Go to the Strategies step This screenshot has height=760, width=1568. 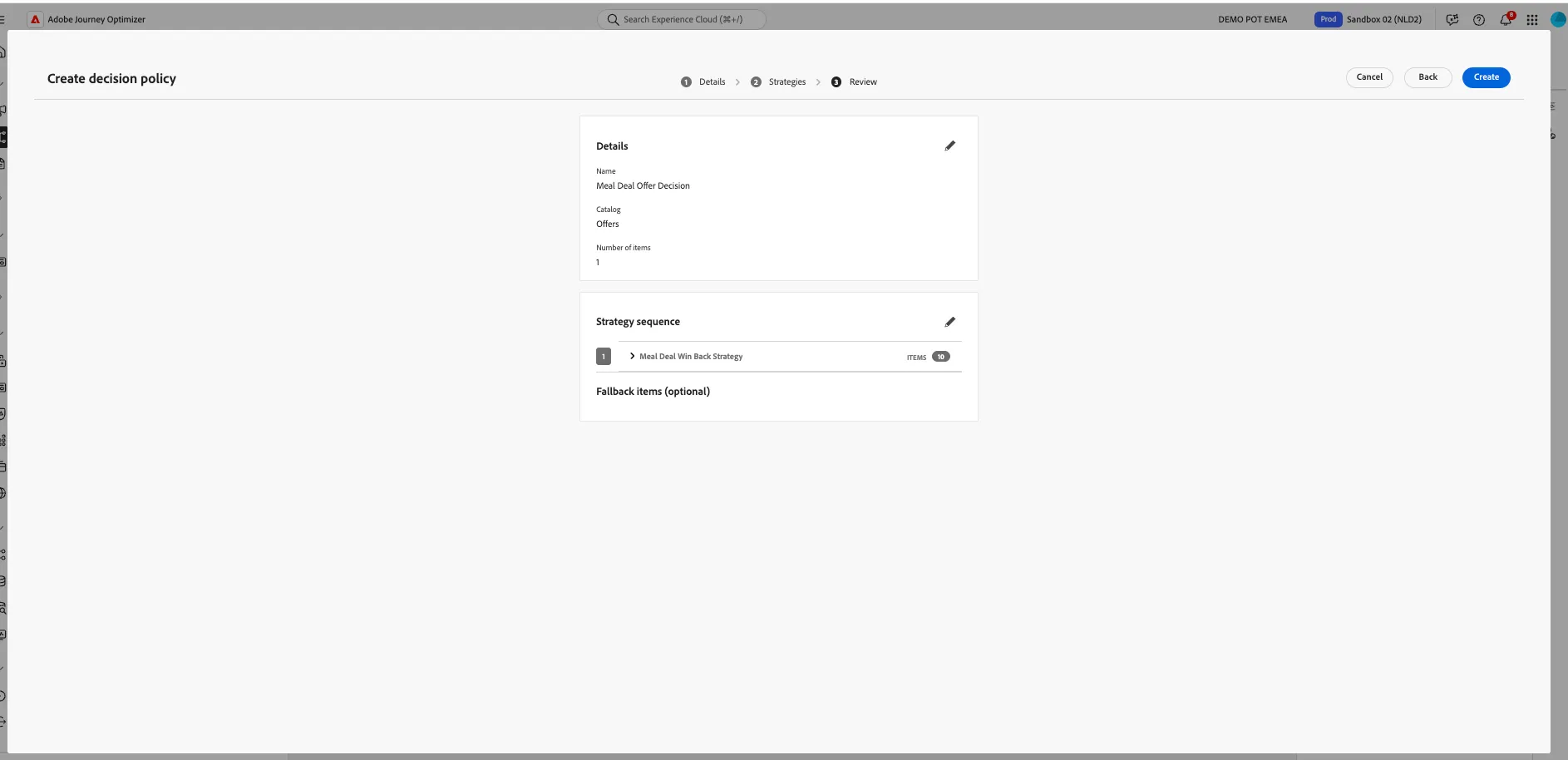778,81
